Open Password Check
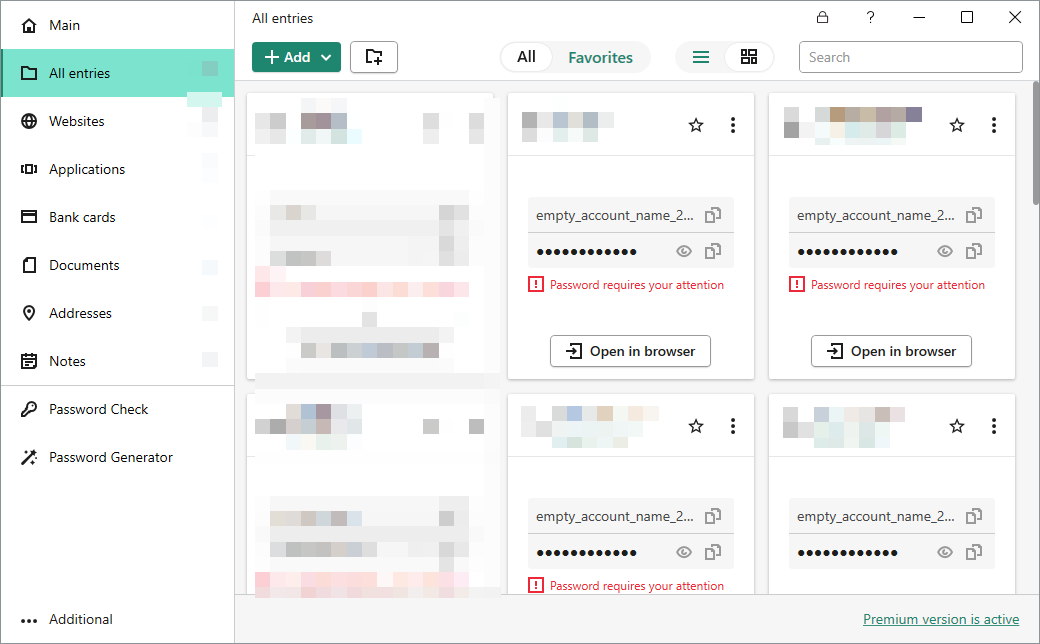 pyautogui.click(x=117, y=409)
